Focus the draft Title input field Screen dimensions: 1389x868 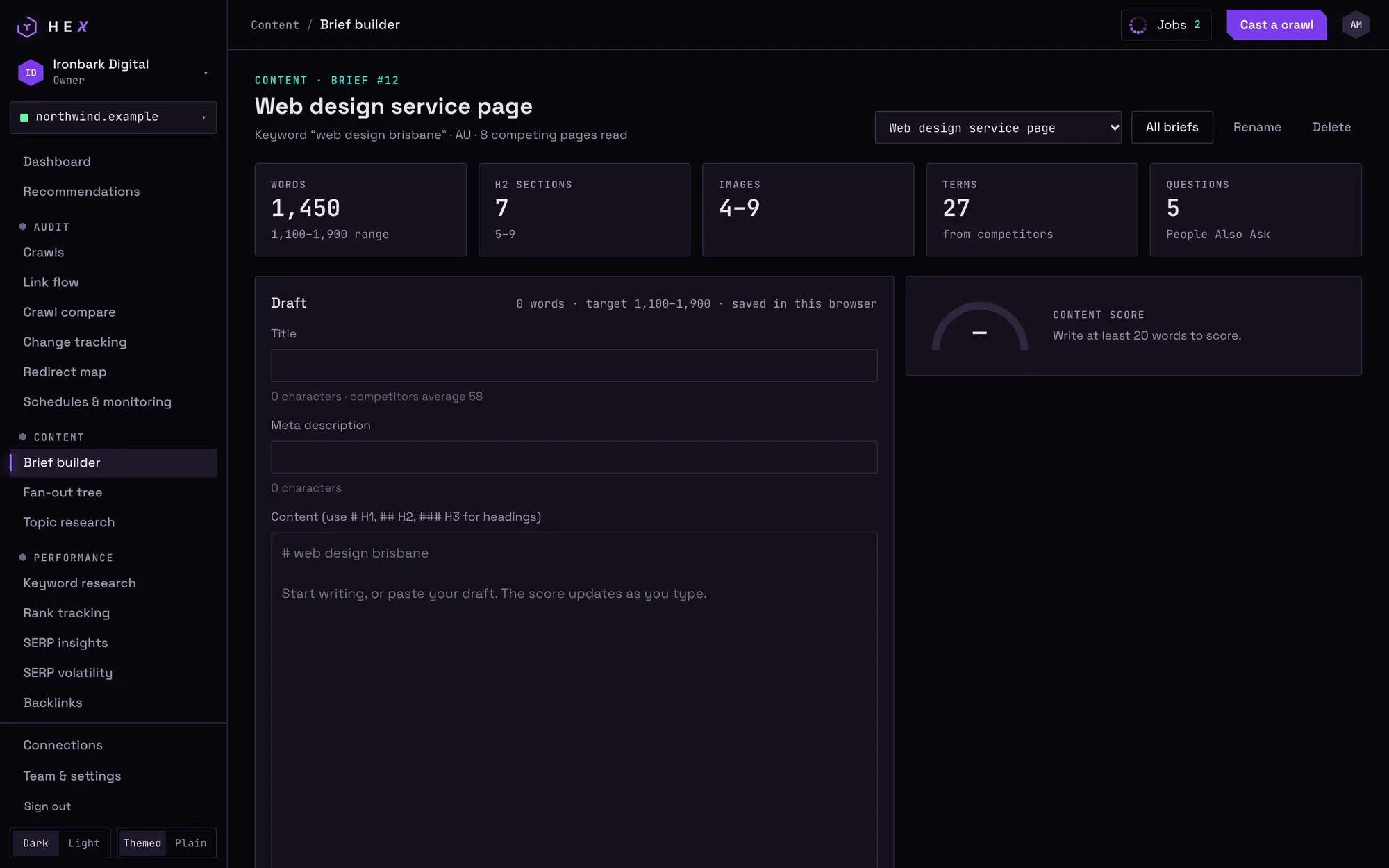[x=574, y=365]
